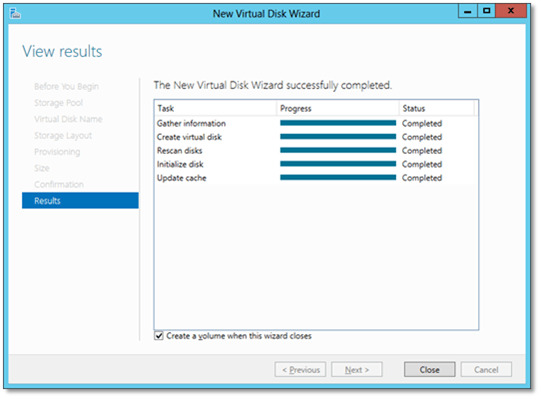Image resolution: width=540 pixels, height=398 pixels.
Task: Open the Provisioning step
Action: click(x=57, y=152)
